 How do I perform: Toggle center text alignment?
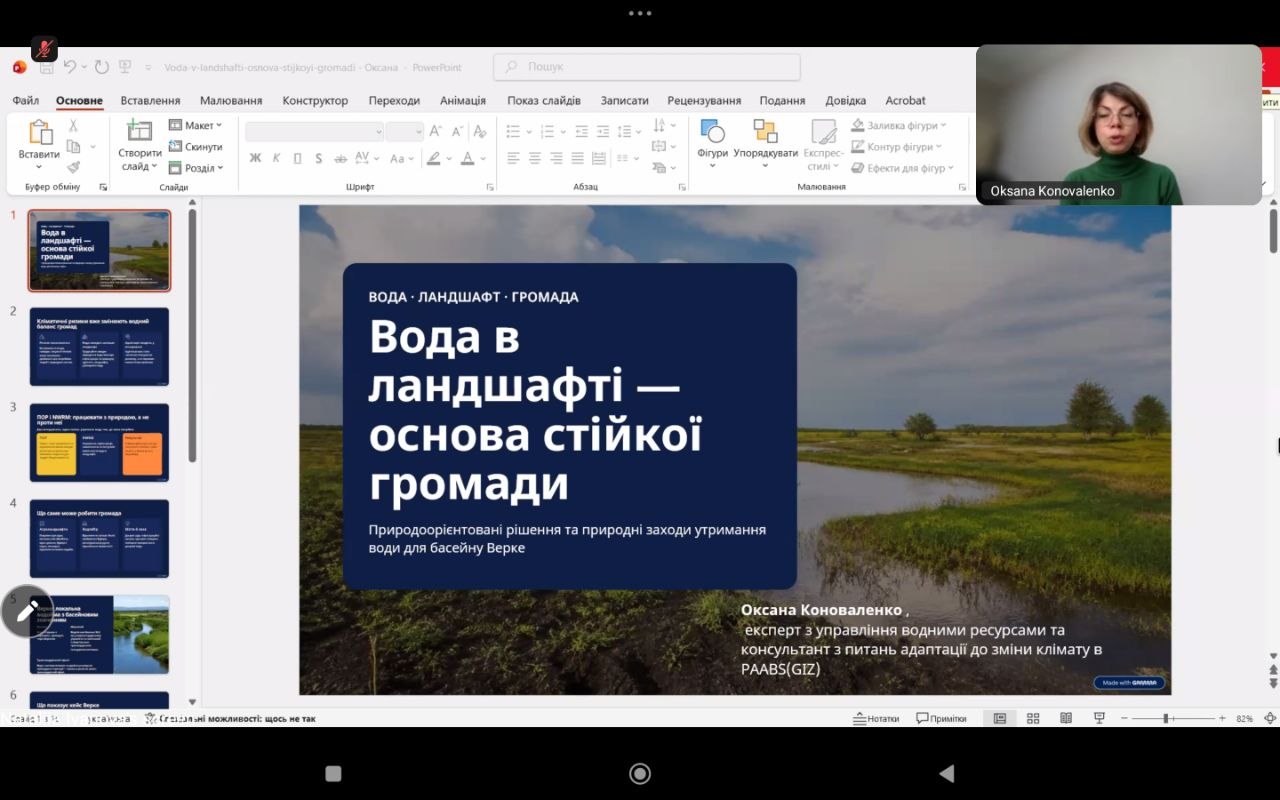coord(535,158)
